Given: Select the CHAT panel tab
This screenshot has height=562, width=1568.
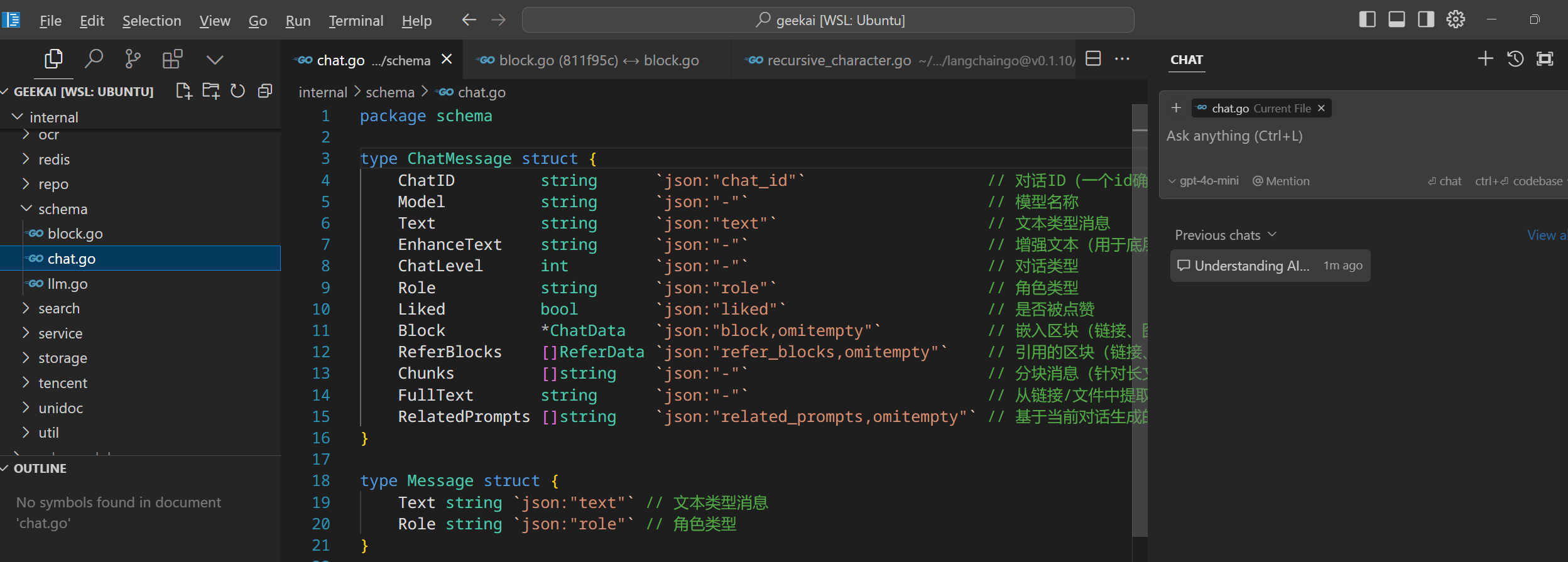Looking at the screenshot, I should click(x=1186, y=60).
